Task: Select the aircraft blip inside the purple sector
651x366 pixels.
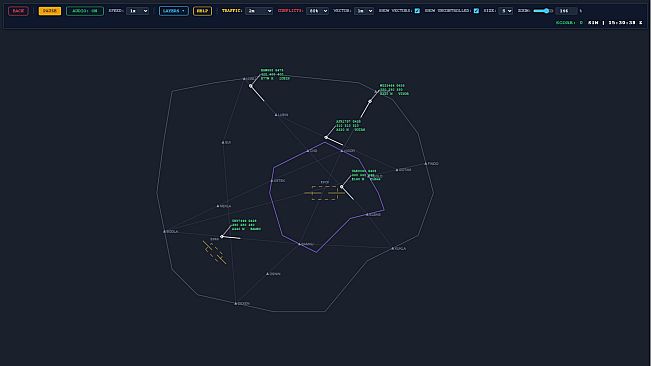Action: click(x=341, y=187)
